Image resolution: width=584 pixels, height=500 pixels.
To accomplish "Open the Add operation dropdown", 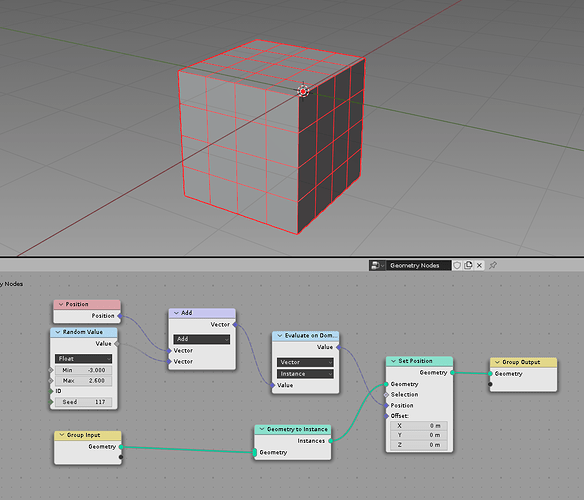I will (201, 339).
